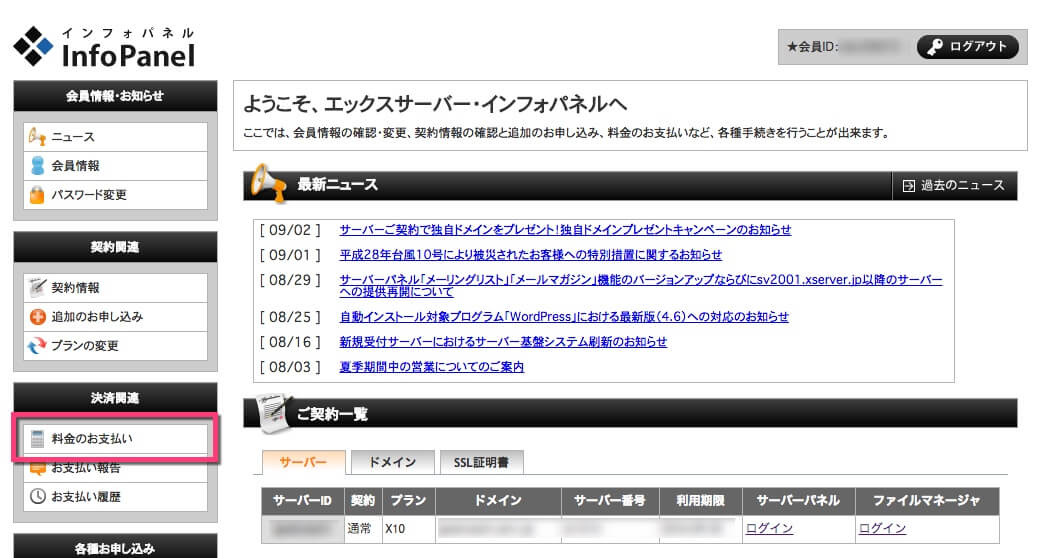
Task: Click the 契約 column header
Action: pyautogui.click(x=363, y=501)
